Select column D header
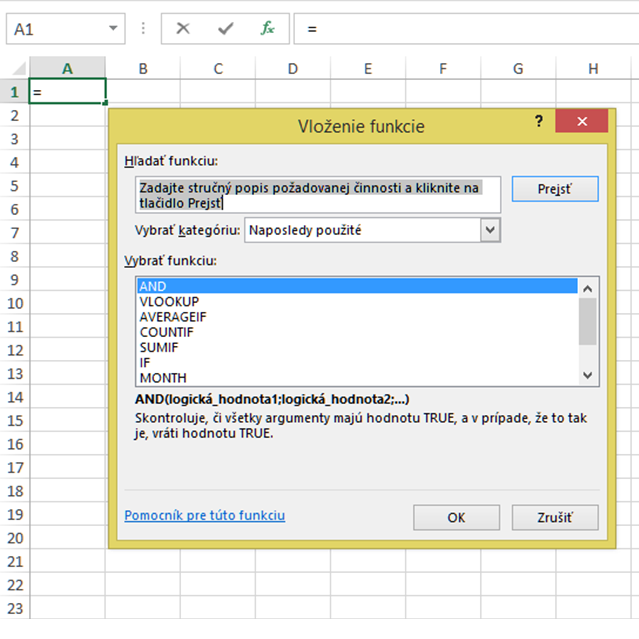The image size is (639, 639). [x=292, y=69]
